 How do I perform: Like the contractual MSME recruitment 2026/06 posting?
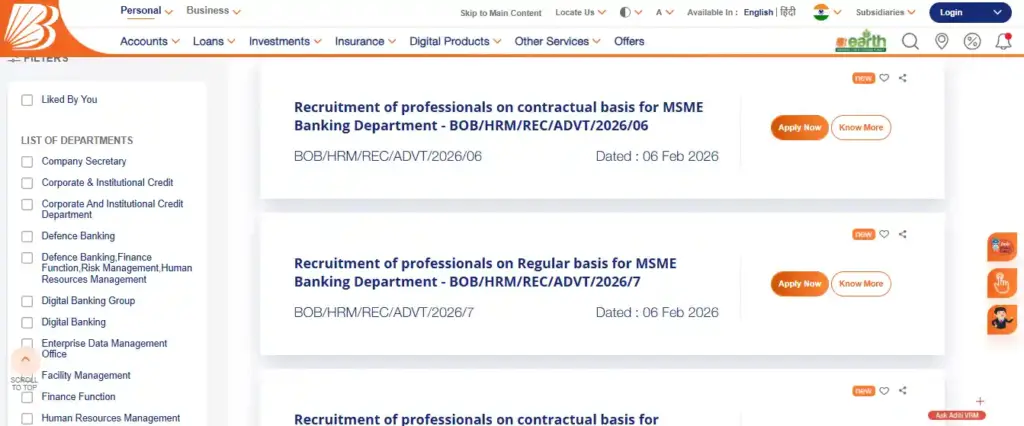click(884, 78)
